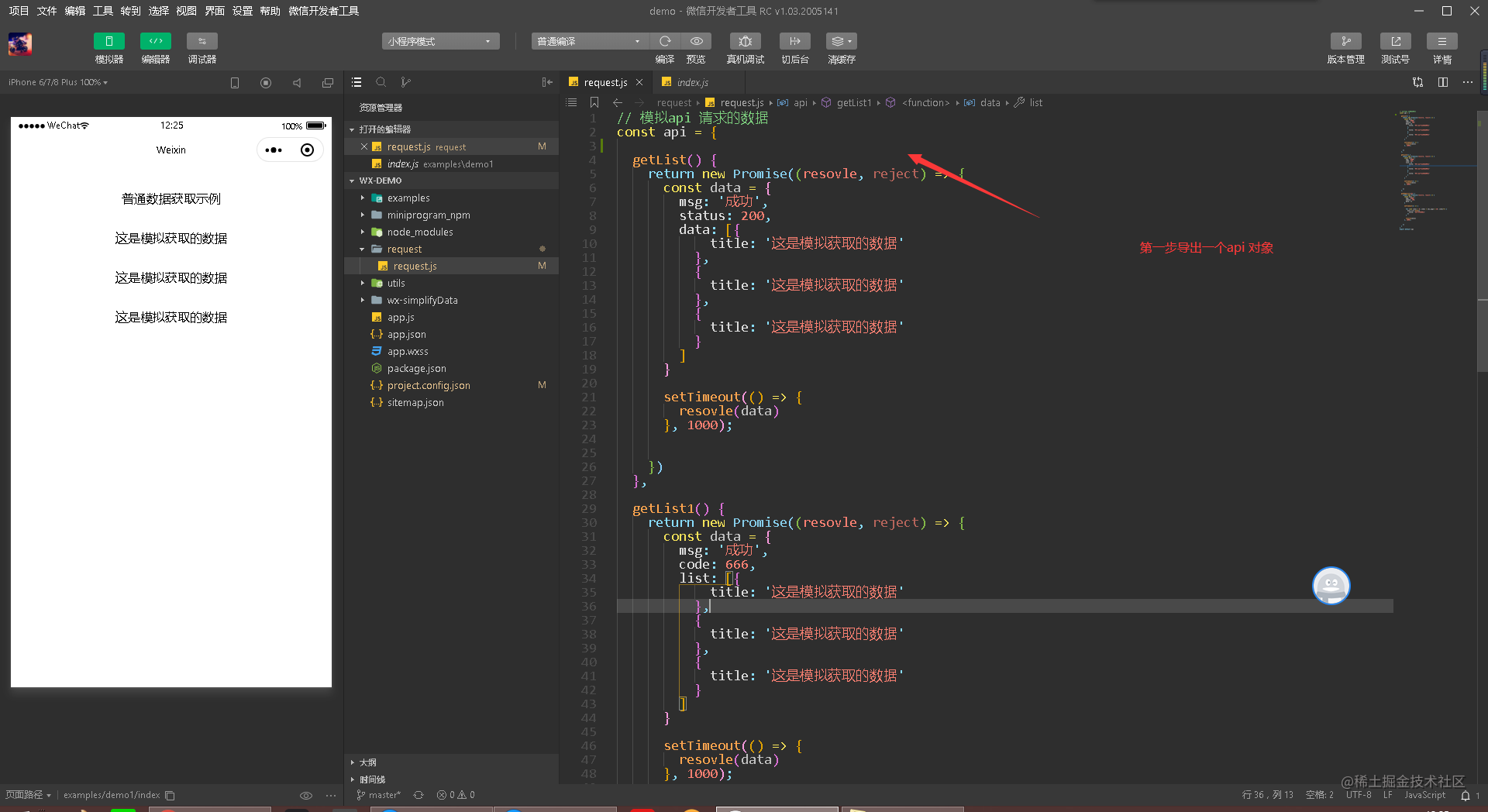Start real device debugging
Screen dimensions: 1488x812
pyautogui.click(x=746, y=41)
